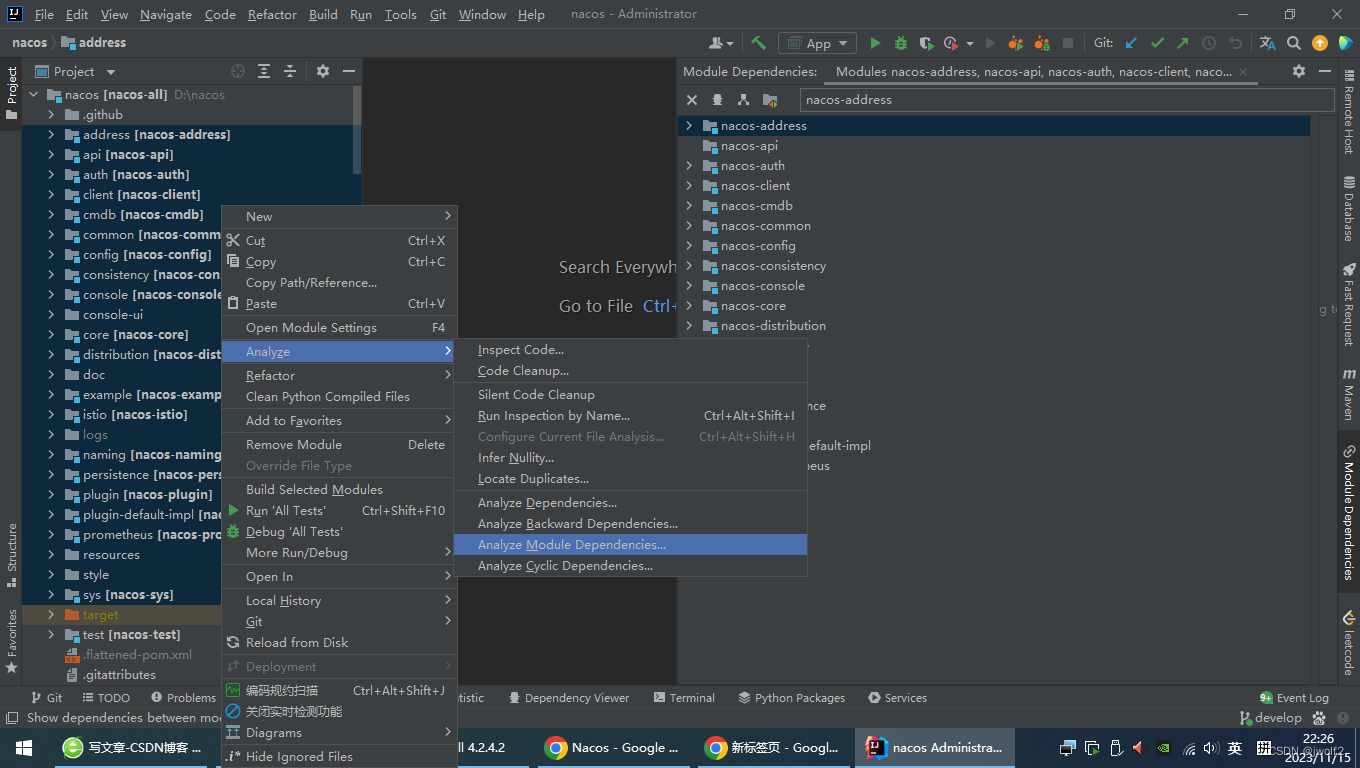
Task: Click the Windows Start button
Action: click(x=24, y=747)
